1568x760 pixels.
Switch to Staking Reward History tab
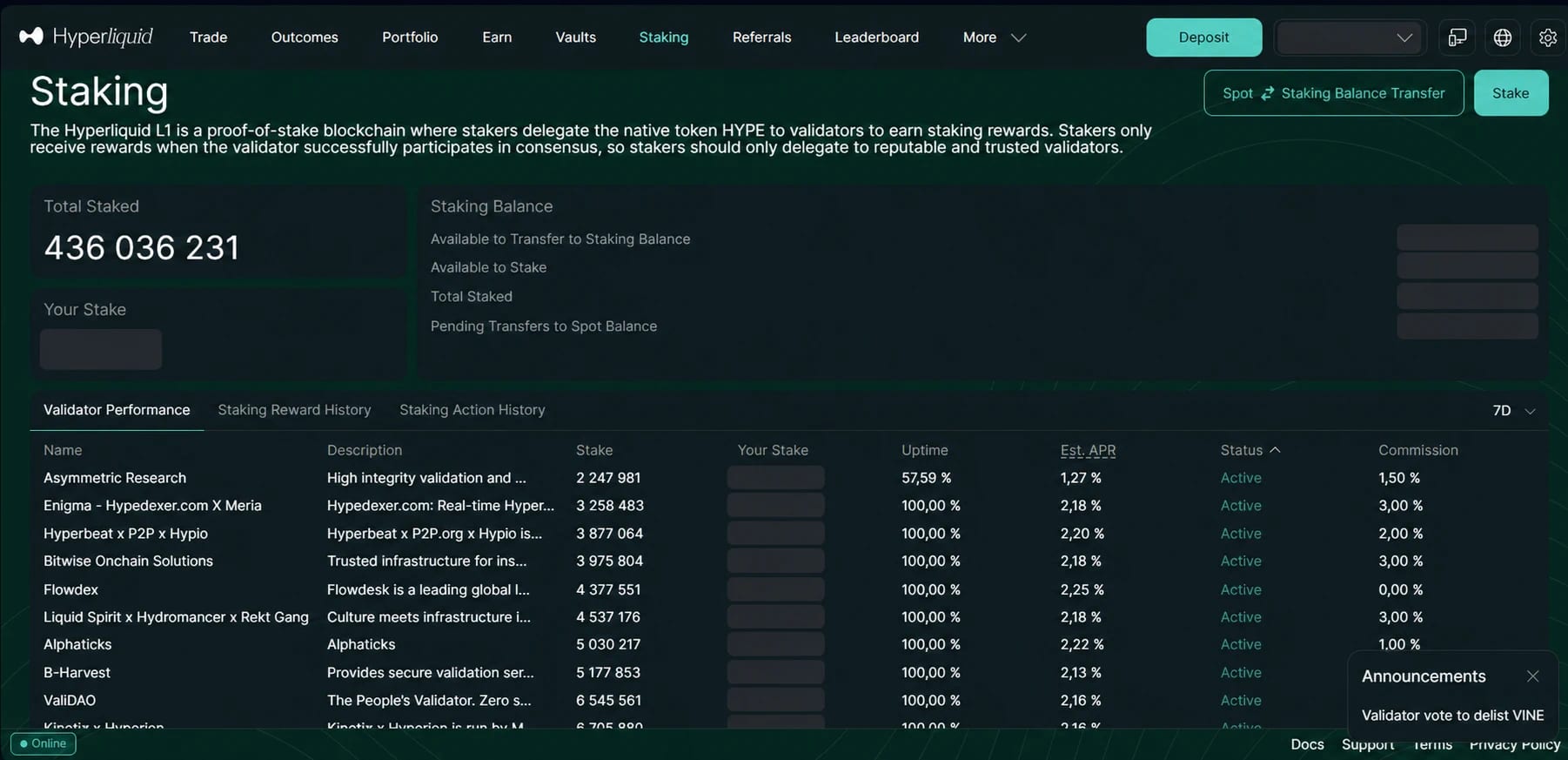point(294,410)
